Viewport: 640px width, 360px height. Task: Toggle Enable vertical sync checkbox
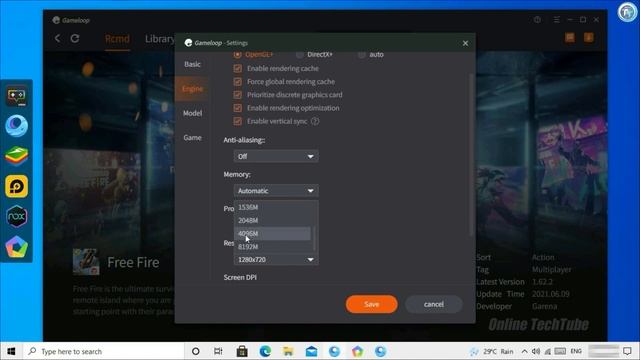(x=238, y=121)
